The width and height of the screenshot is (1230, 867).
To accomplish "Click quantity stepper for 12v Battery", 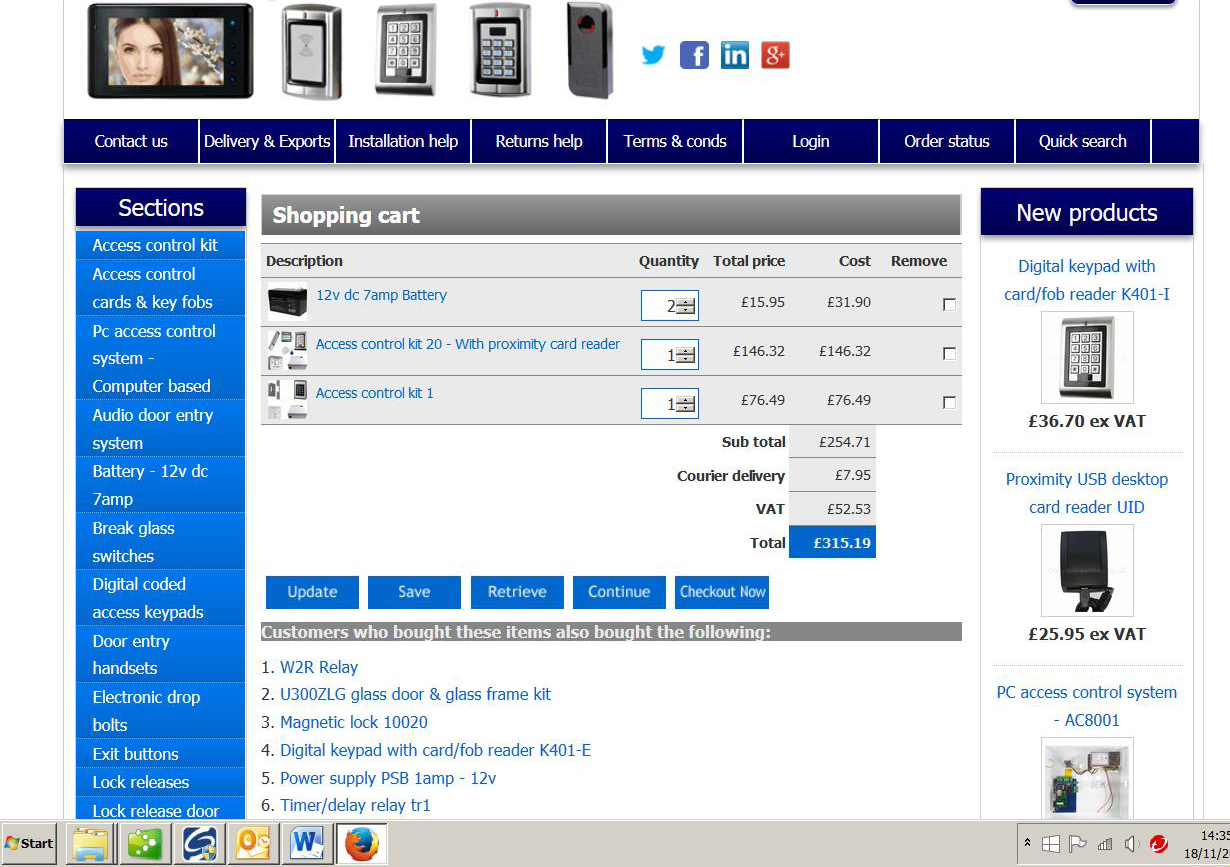I will [x=685, y=306].
